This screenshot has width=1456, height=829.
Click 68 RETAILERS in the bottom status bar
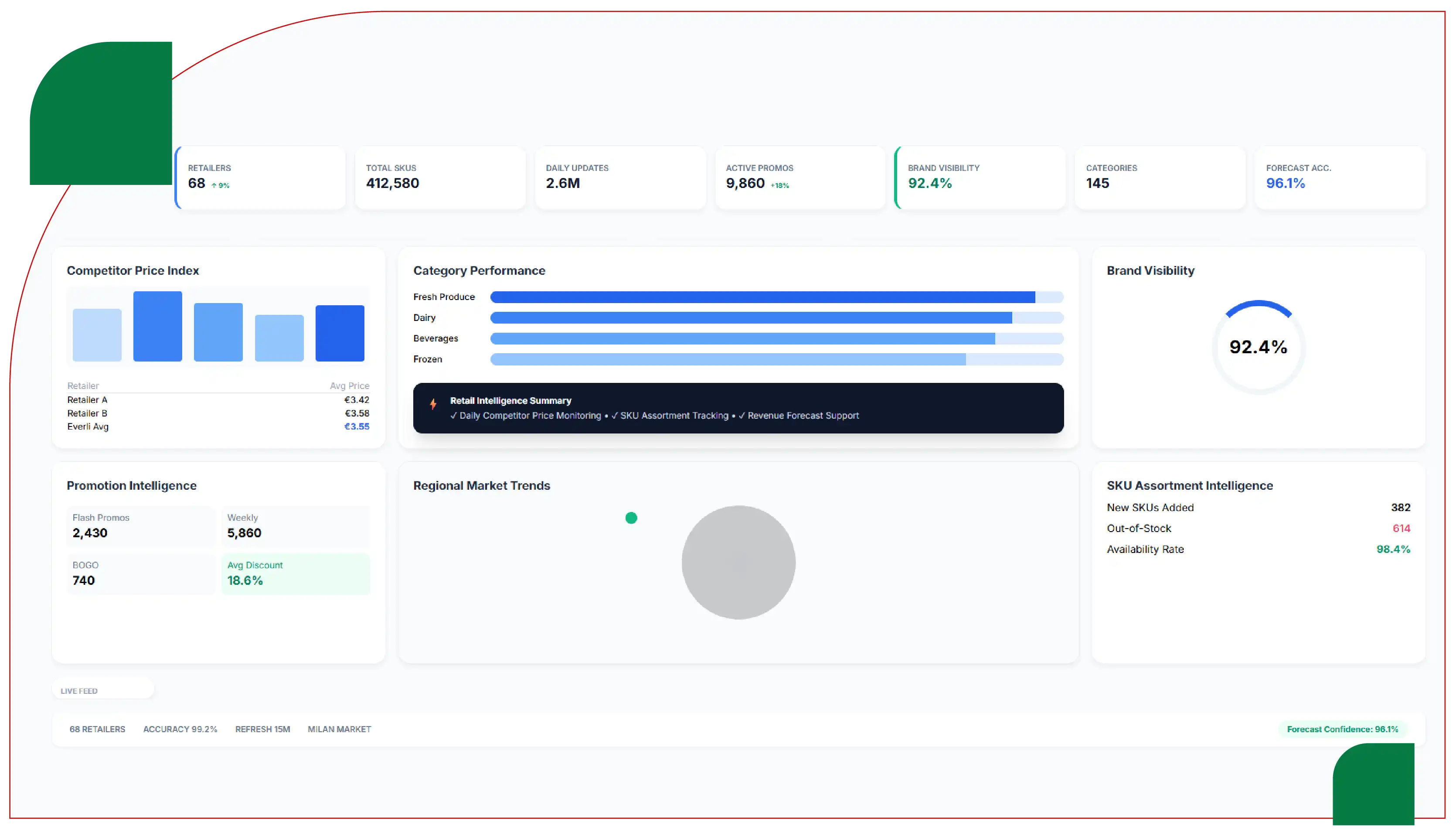tap(97, 730)
